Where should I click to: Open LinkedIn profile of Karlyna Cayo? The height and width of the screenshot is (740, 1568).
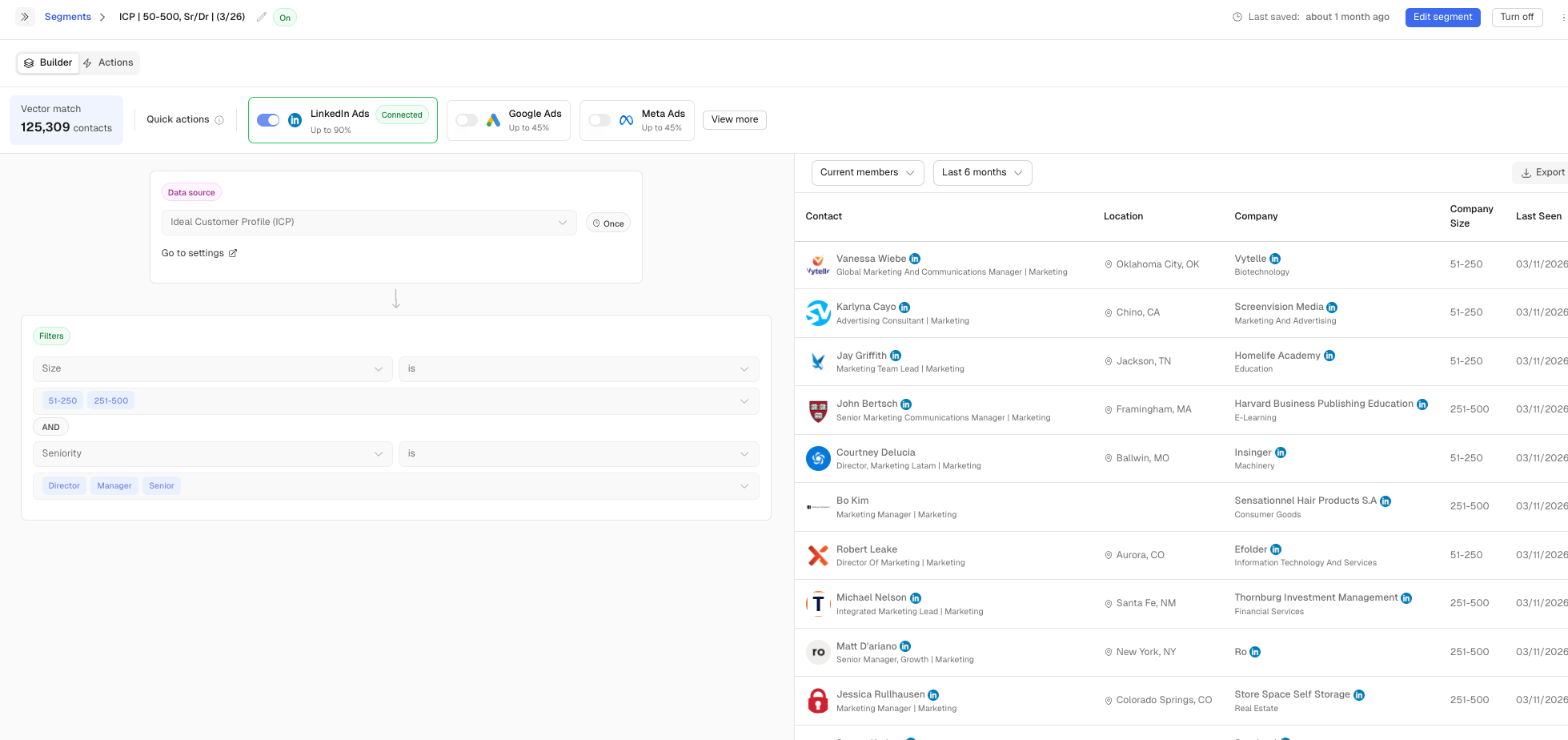(x=904, y=308)
